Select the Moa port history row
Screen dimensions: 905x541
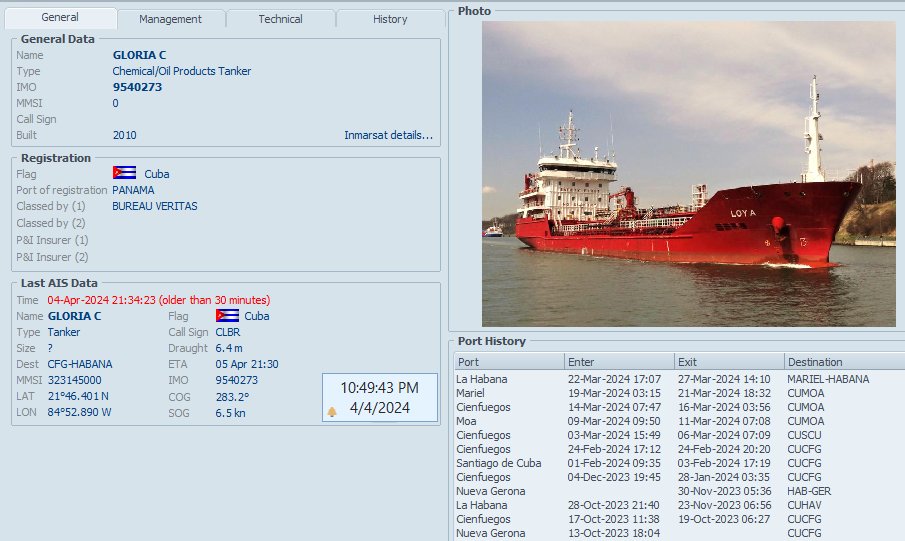pyautogui.click(x=680, y=421)
